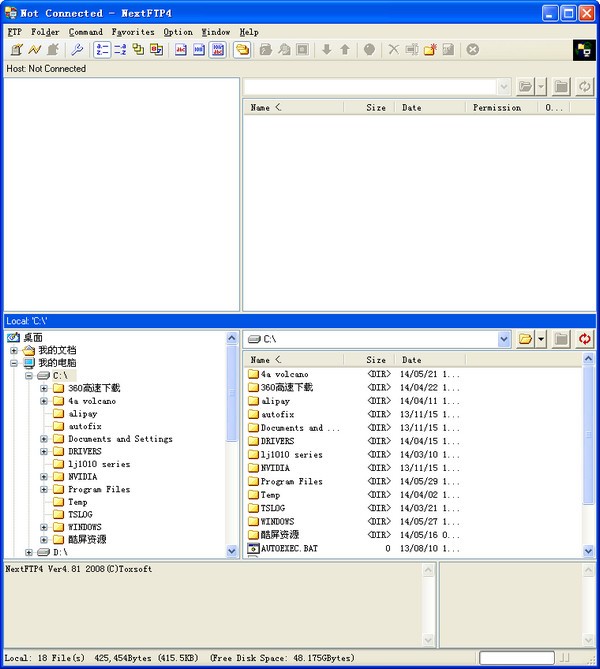This screenshot has width=600, height=669.
Task: Click the yellow lightning quick connect icon
Action: pos(35,49)
